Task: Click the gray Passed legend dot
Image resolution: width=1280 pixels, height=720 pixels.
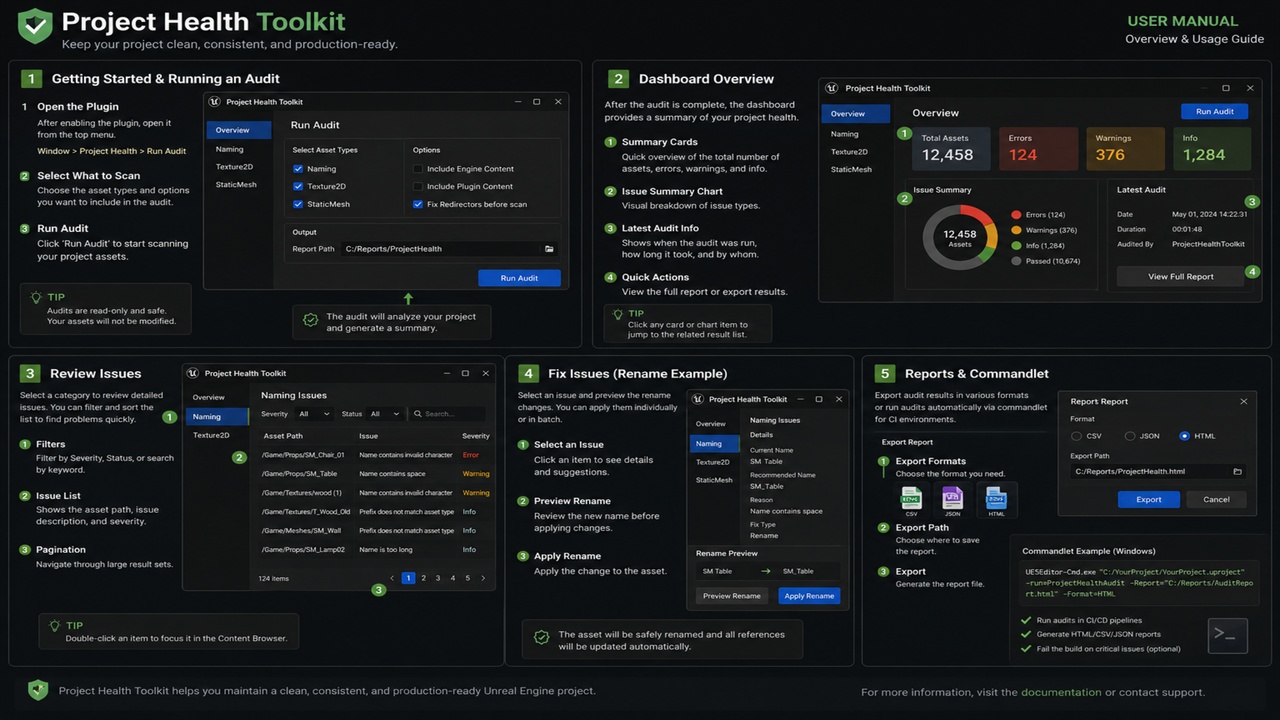Action: point(1017,261)
